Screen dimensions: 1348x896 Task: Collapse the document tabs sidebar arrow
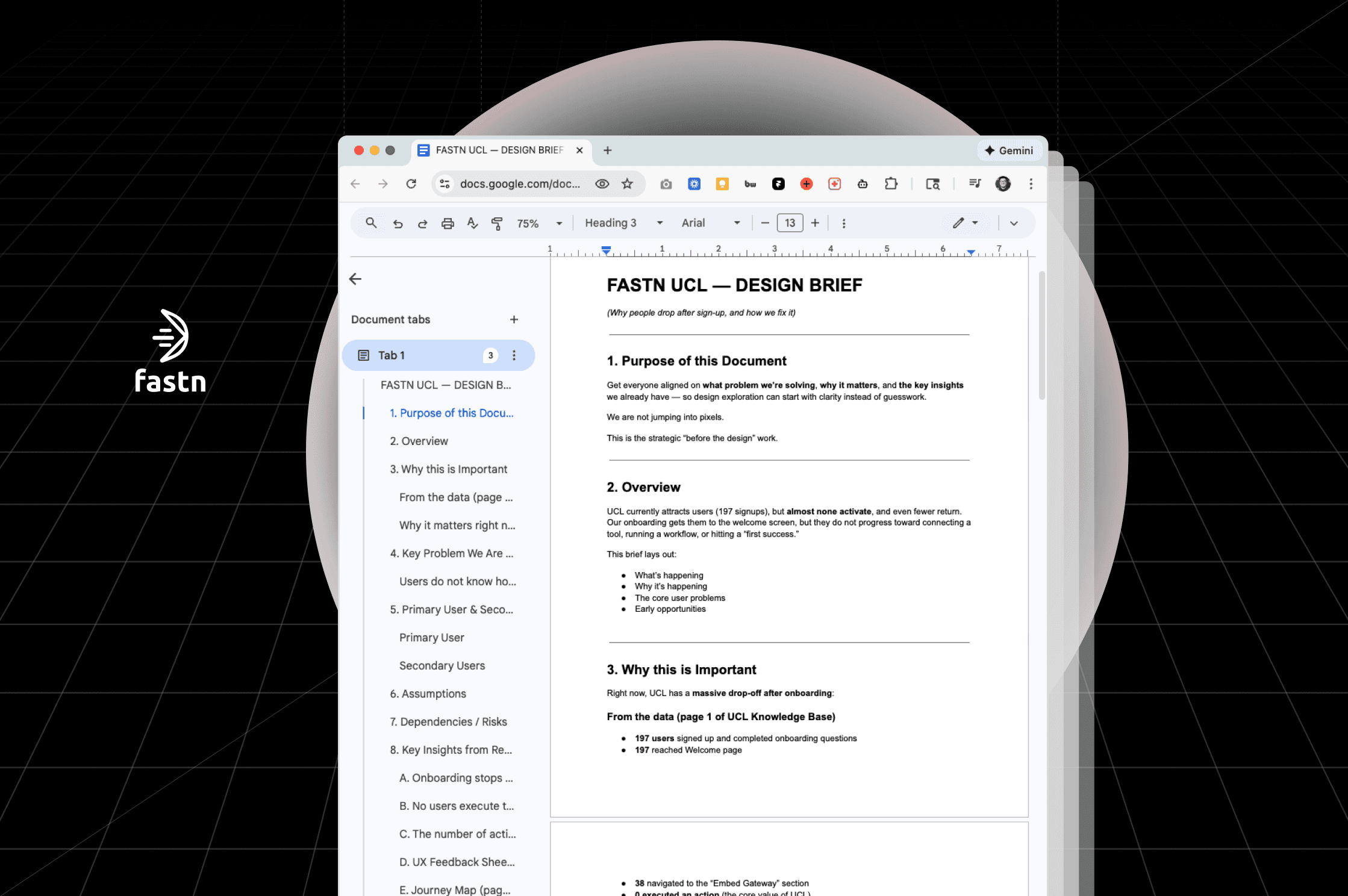coord(355,279)
